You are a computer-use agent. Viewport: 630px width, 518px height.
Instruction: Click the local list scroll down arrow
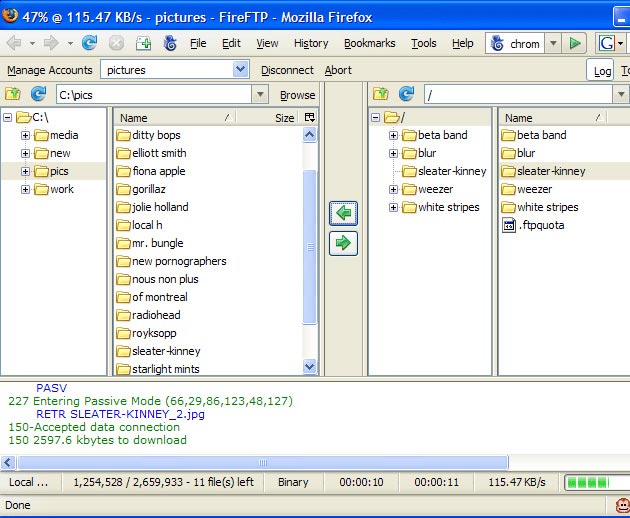[310, 366]
